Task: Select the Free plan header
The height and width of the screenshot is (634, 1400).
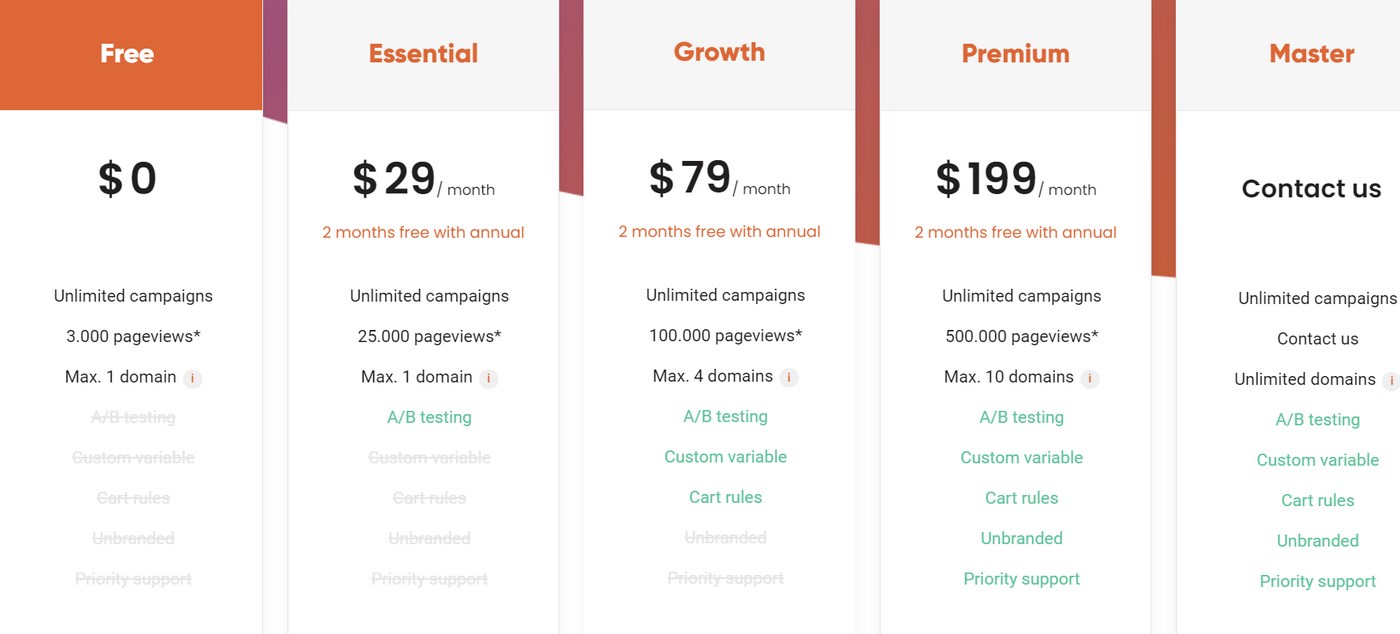Action: coord(127,54)
